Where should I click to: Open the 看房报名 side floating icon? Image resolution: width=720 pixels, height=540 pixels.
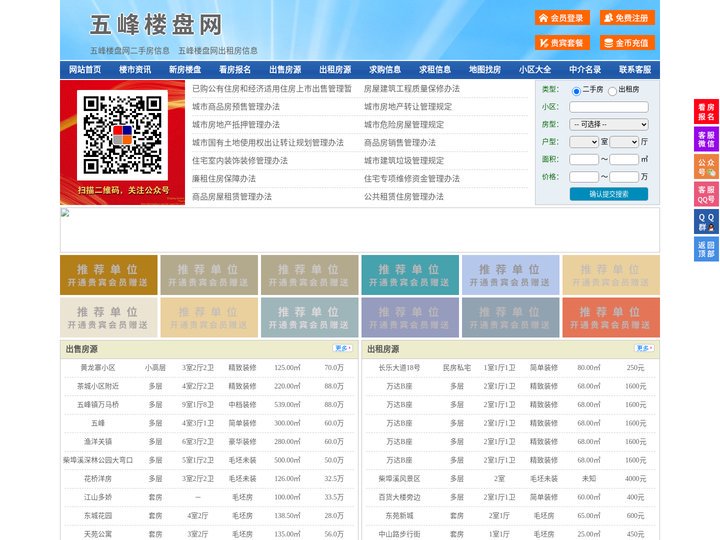[x=706, y=112]
